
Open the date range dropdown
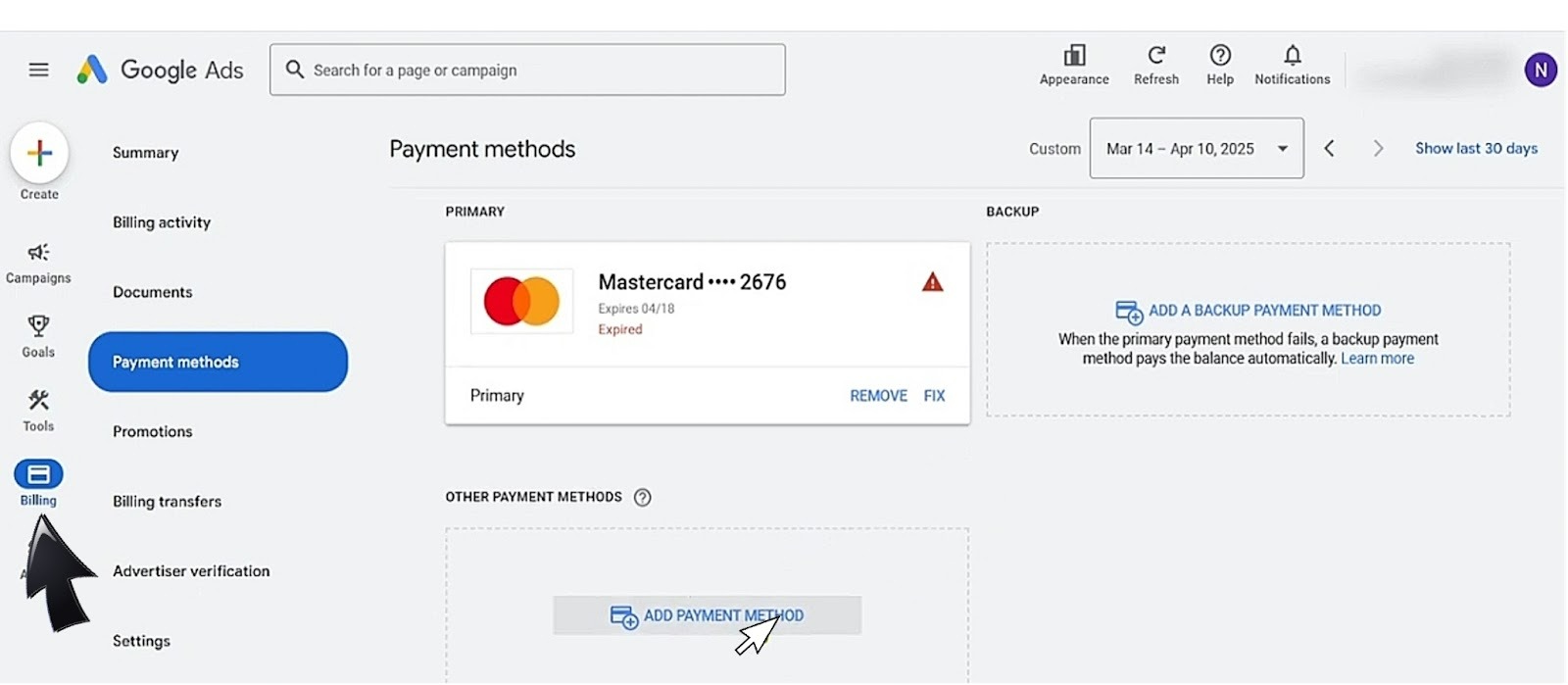pyautogui.click(x=1196, y=148)
